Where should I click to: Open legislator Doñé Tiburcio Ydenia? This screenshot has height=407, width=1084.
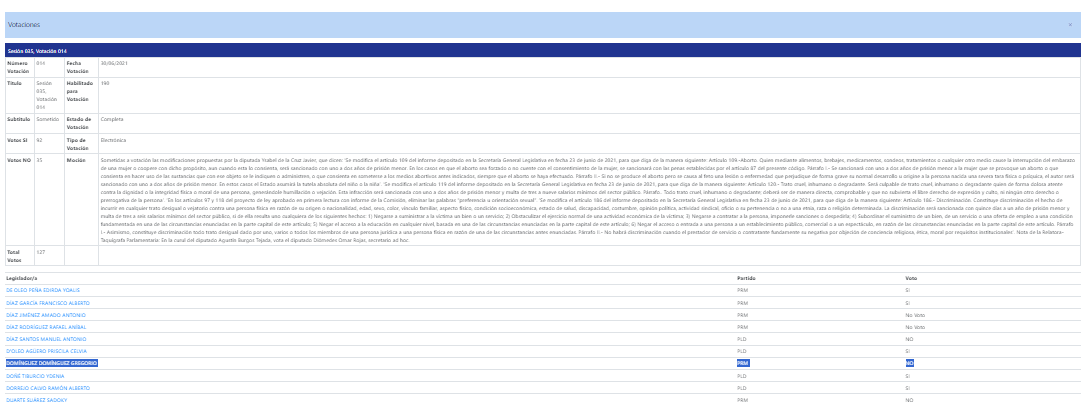pos(35,376)
